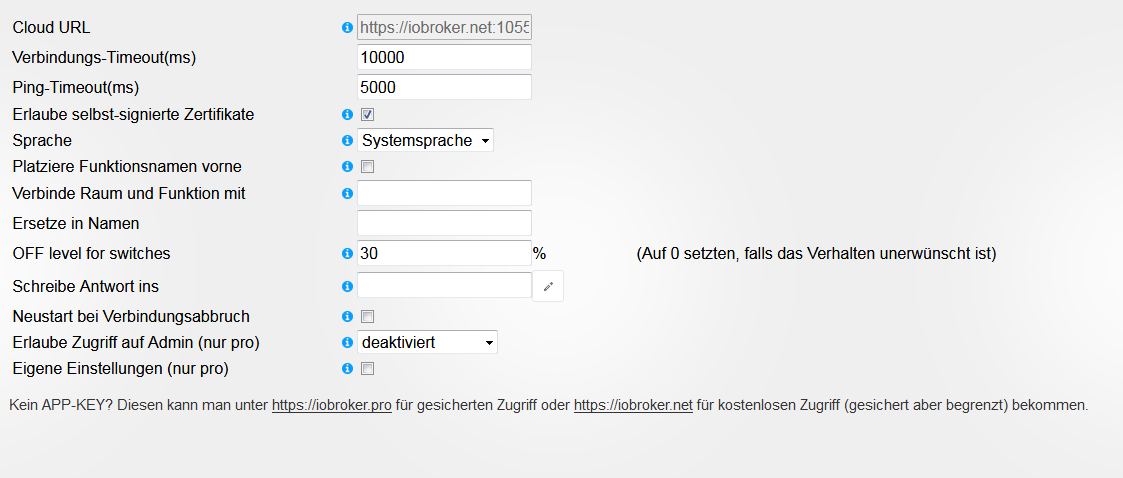Open the Sprache Systemsprache dropdown

click(x=425, y=141)
